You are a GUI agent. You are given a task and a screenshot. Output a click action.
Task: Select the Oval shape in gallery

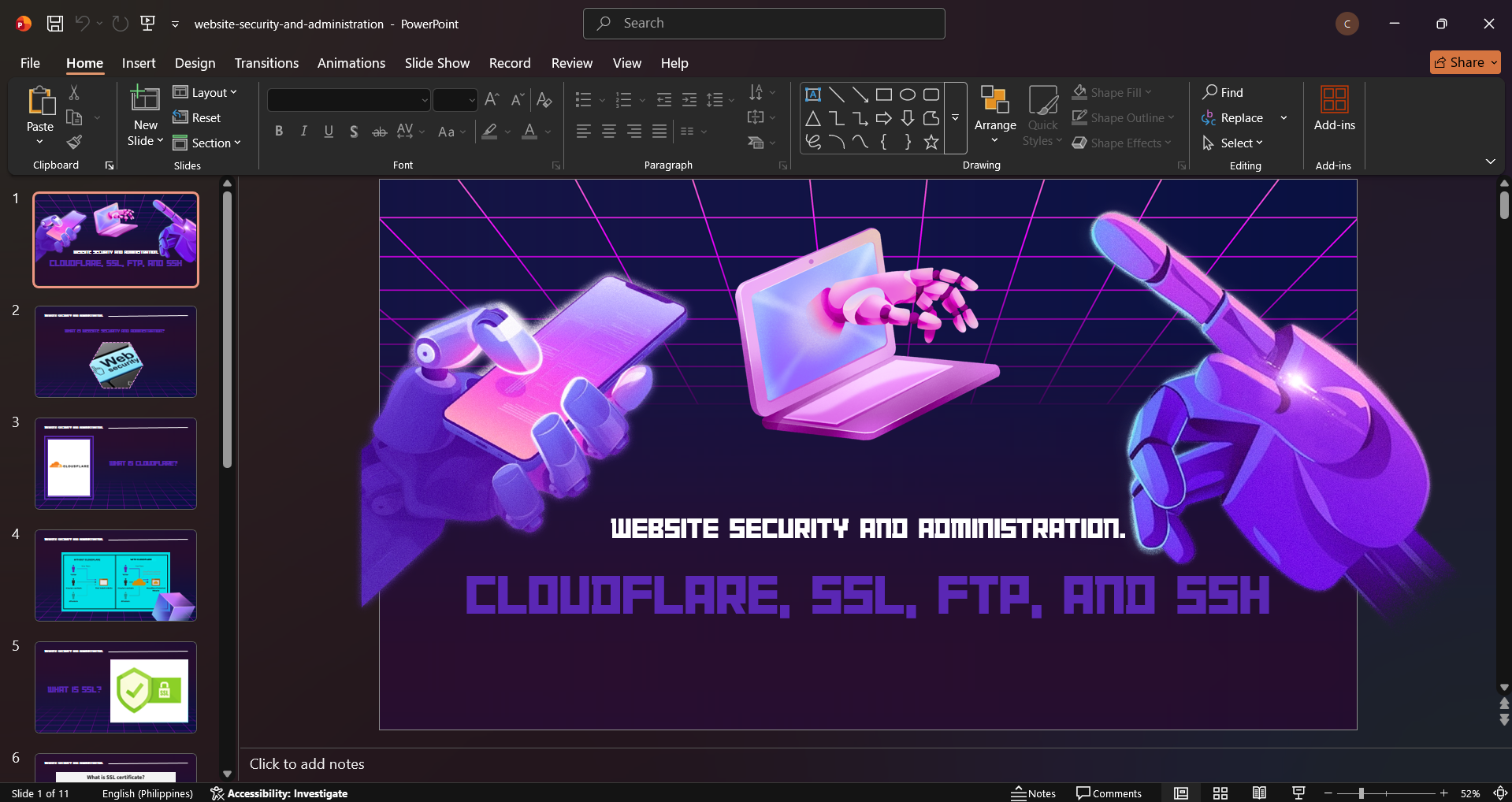click(908, 95)
